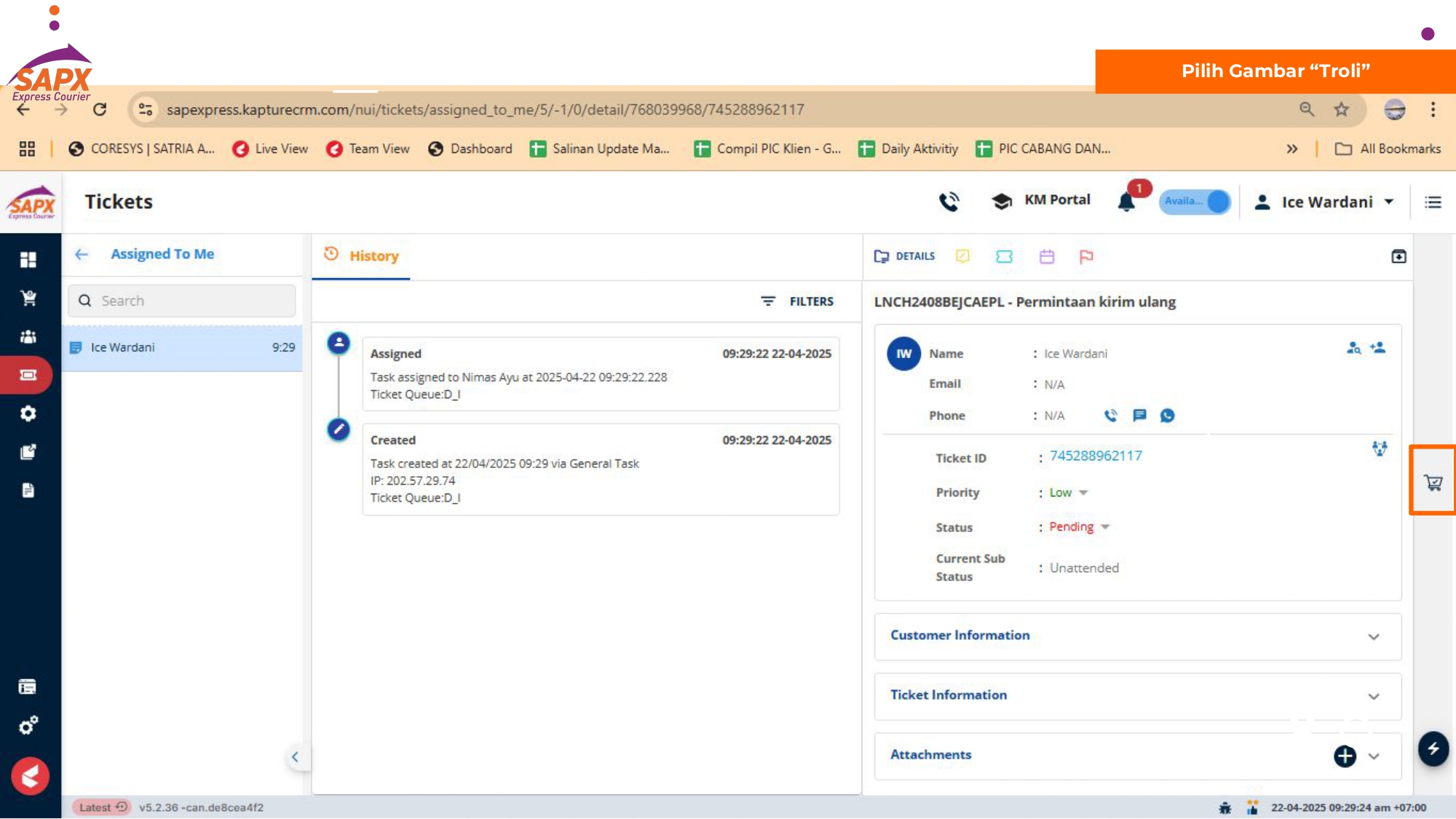This screenshot has height=819, width=1456.
Task: Click the Assigned history entry icon
Action: 339,342
